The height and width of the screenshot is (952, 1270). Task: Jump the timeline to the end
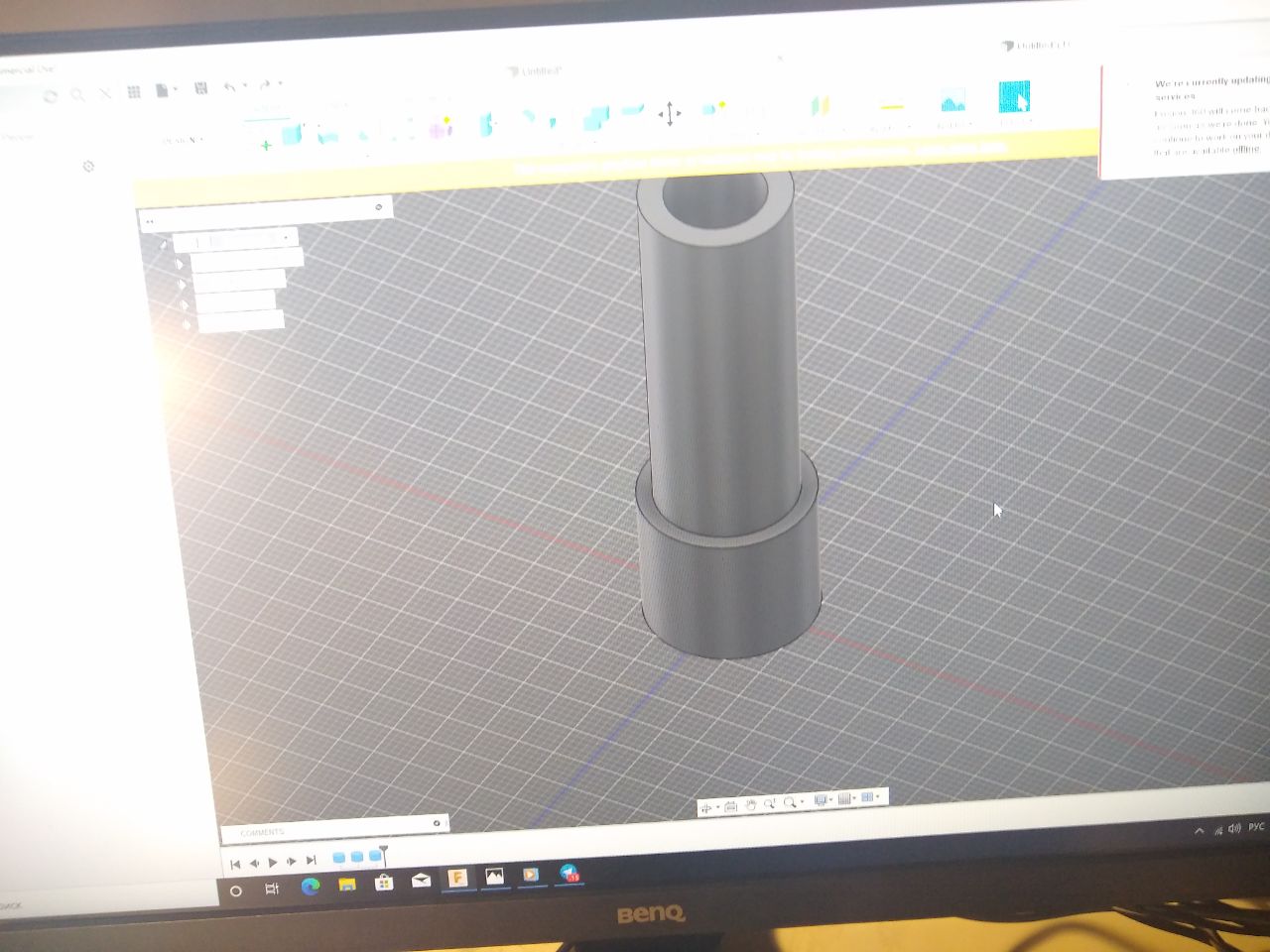(311, 861)
